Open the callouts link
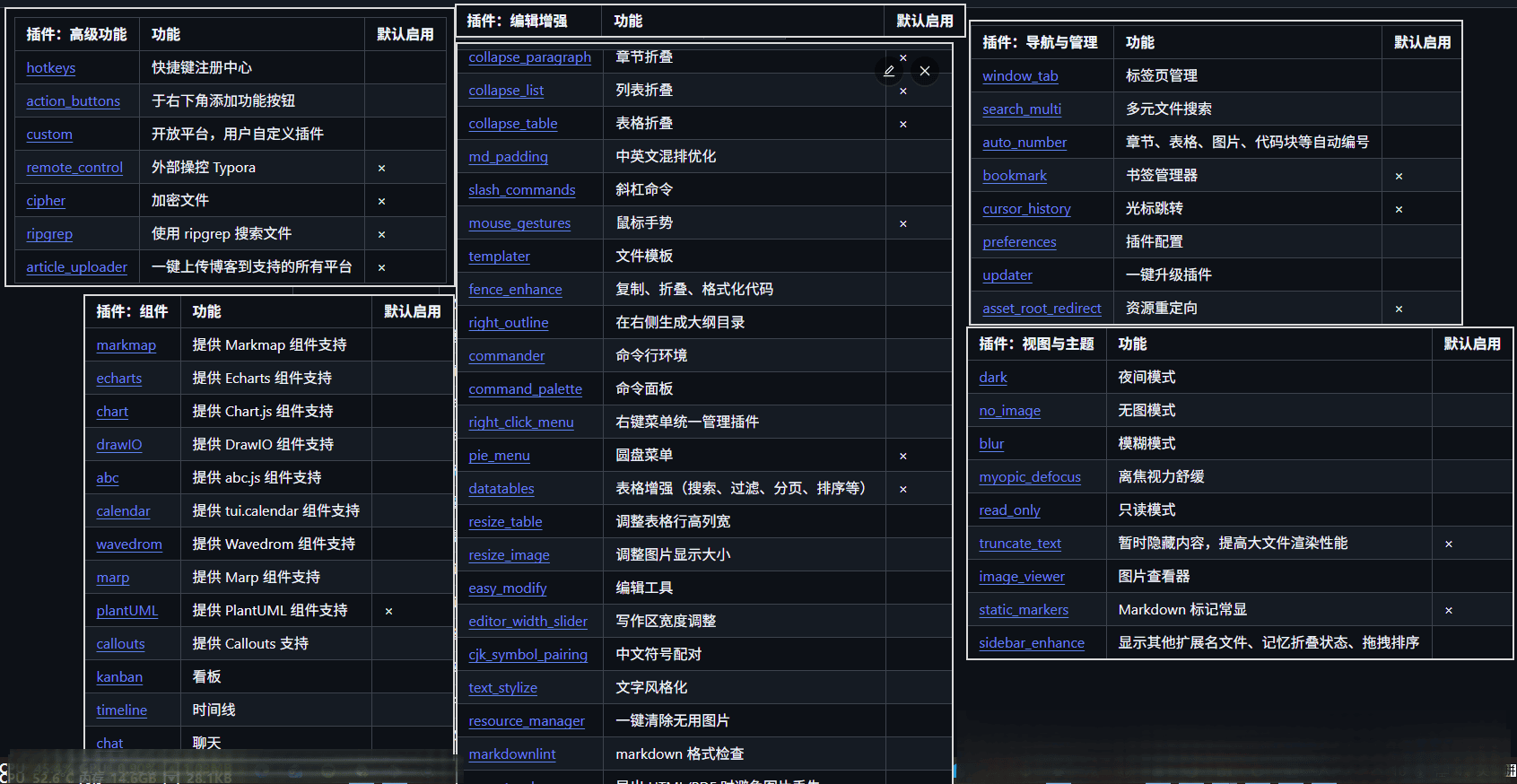 click(120, 644)
